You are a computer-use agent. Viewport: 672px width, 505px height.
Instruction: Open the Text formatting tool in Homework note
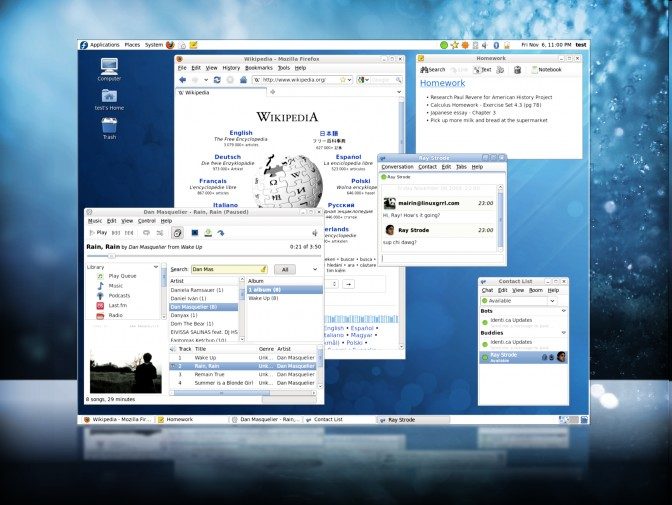(x=482, y=69)
